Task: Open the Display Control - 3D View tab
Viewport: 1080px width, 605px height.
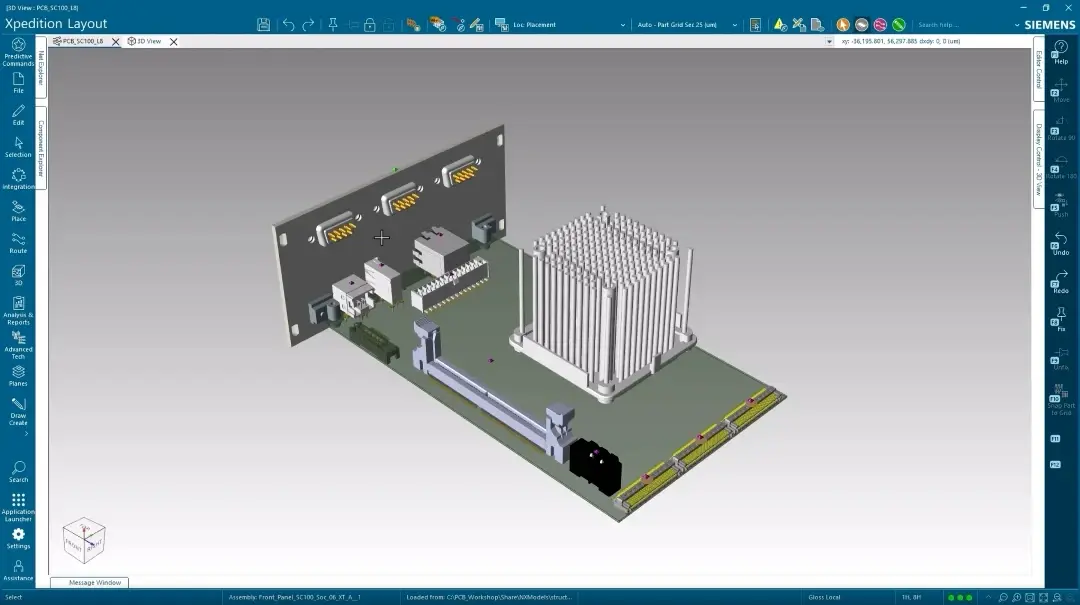Action: click(1039, 159)
